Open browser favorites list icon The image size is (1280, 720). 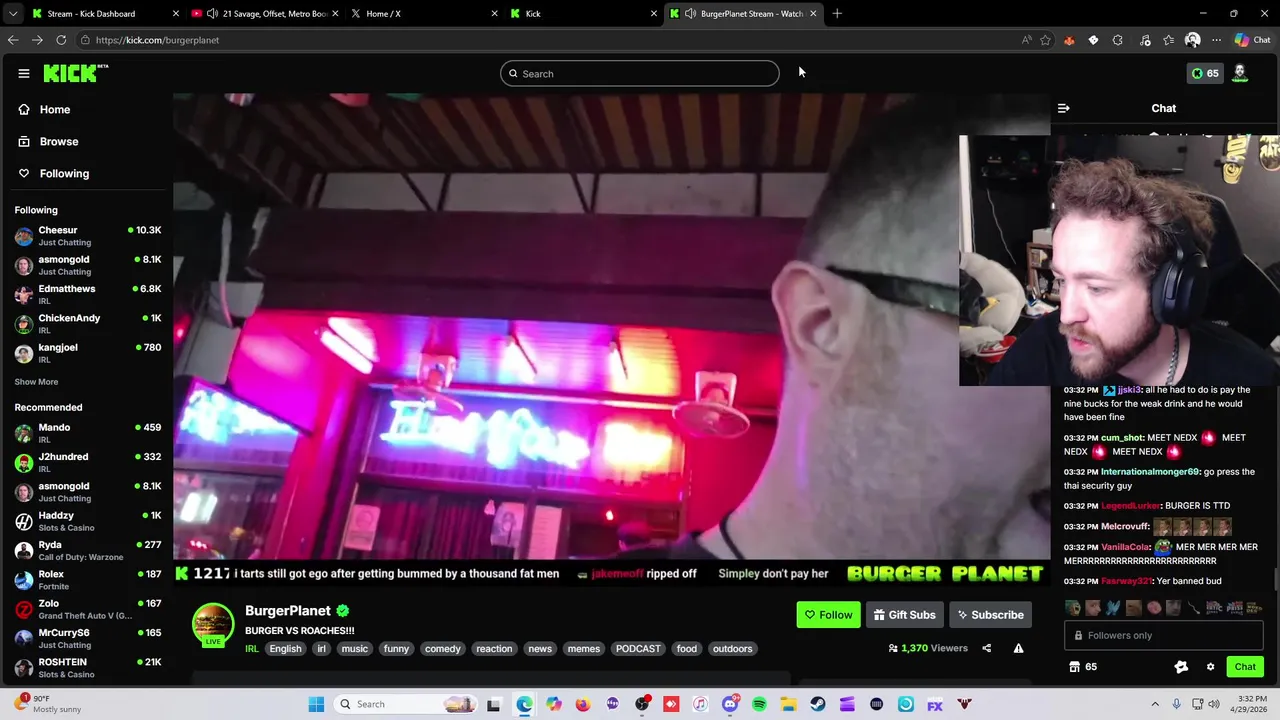click(1169, 40)
